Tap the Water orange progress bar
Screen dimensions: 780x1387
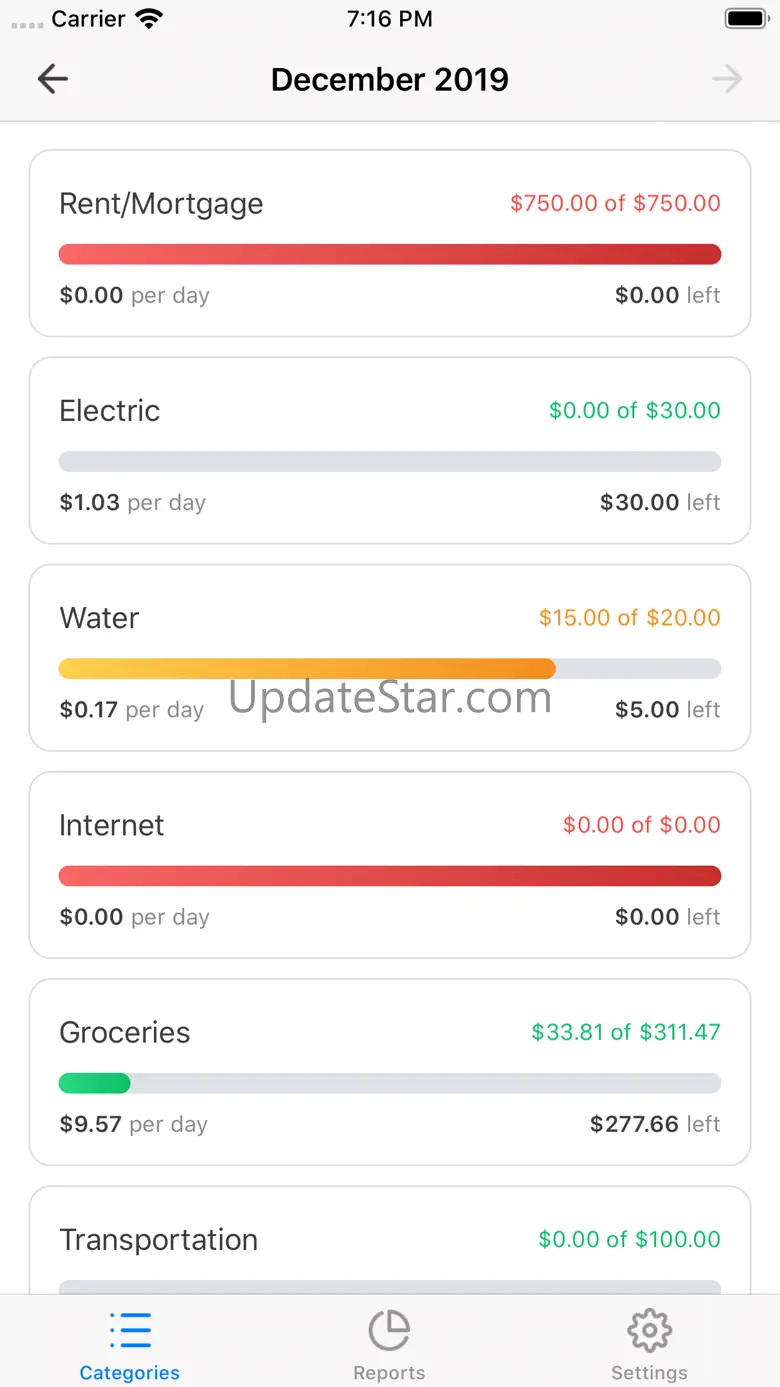point(307,669)
